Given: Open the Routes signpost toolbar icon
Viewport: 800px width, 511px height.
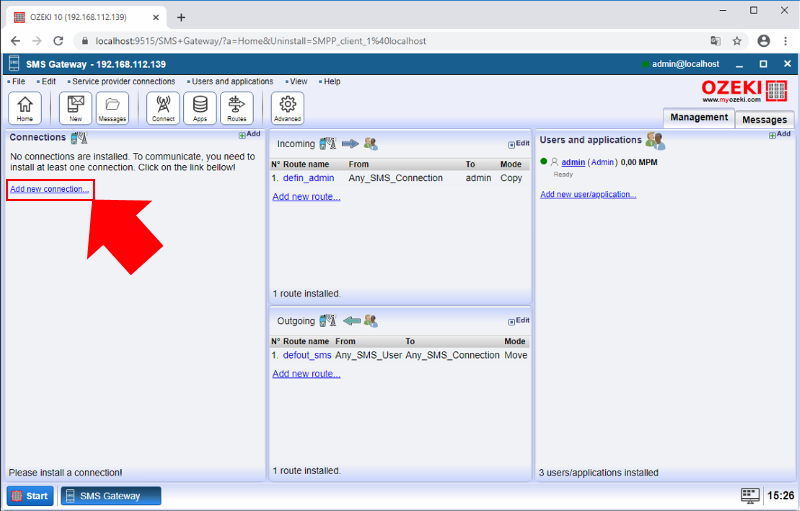Looking at the screenshot, I should (237, 108).
